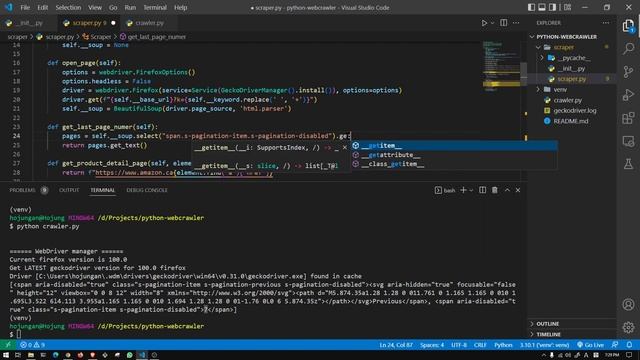Open the Testing flask view

[x=628, y=164]
